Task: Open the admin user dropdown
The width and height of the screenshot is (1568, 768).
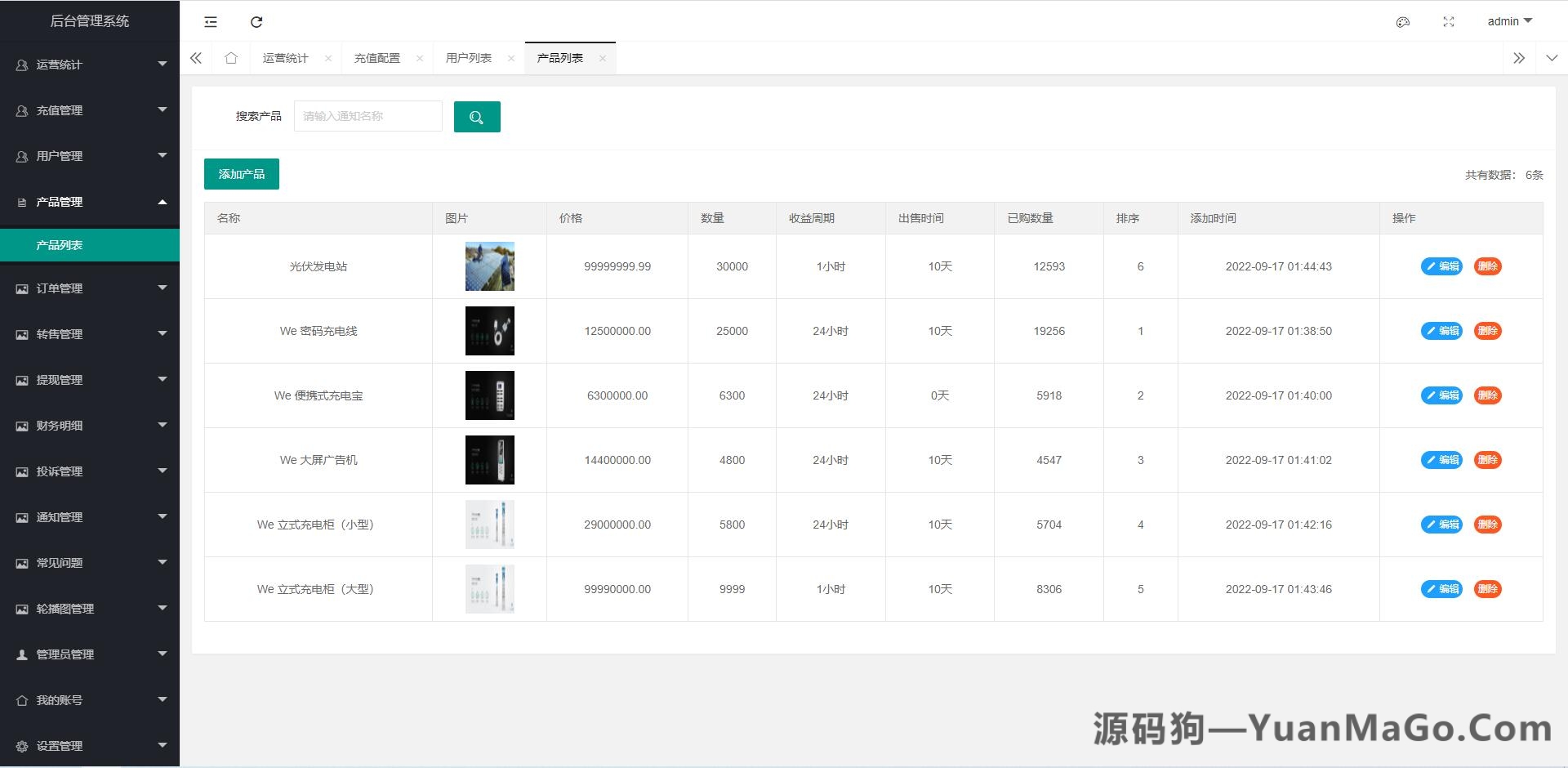Action: [x=1509, y=21]
